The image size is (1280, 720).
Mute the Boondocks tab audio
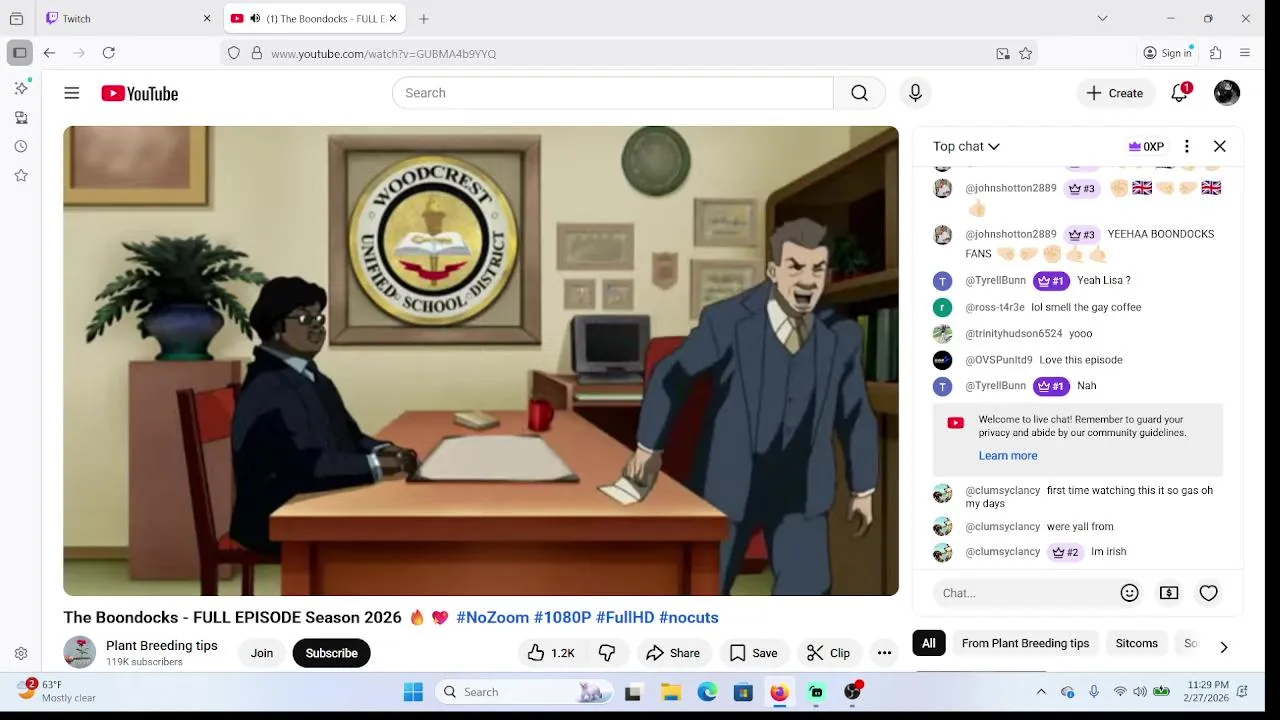[255, 19]
